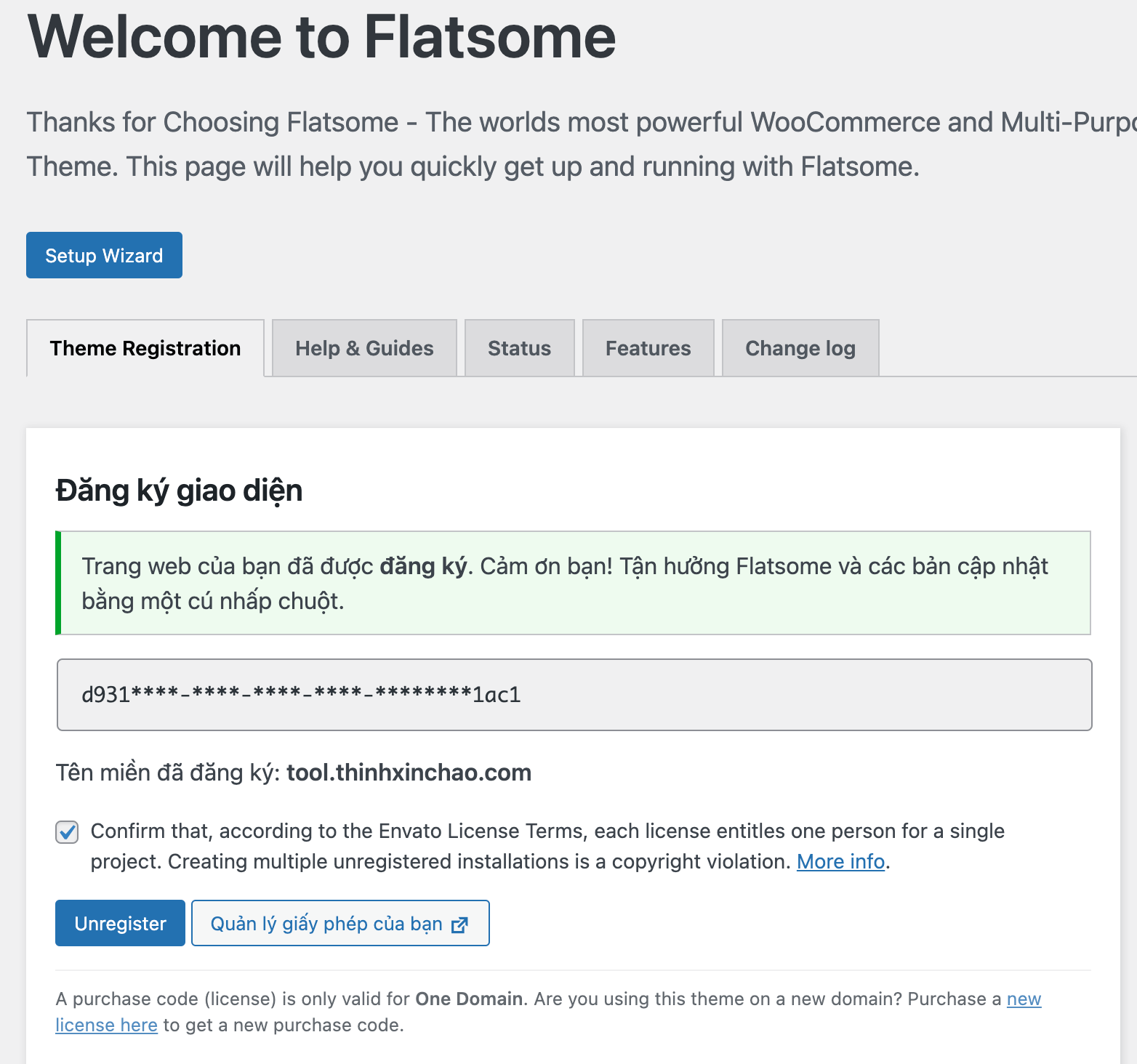This screenshot has width=1137, height=1064.
Task: Click external link icon on license button
Action: coord(459,924)
